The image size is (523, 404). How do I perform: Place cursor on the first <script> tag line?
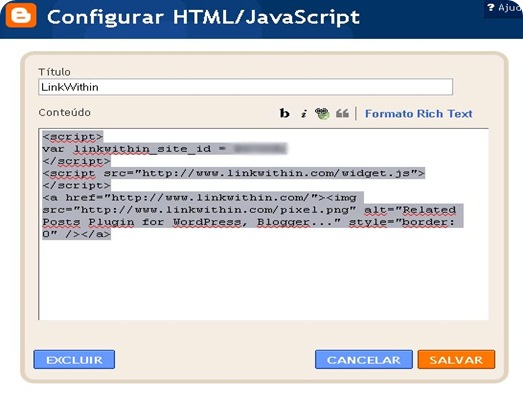[x=73, y=137]
